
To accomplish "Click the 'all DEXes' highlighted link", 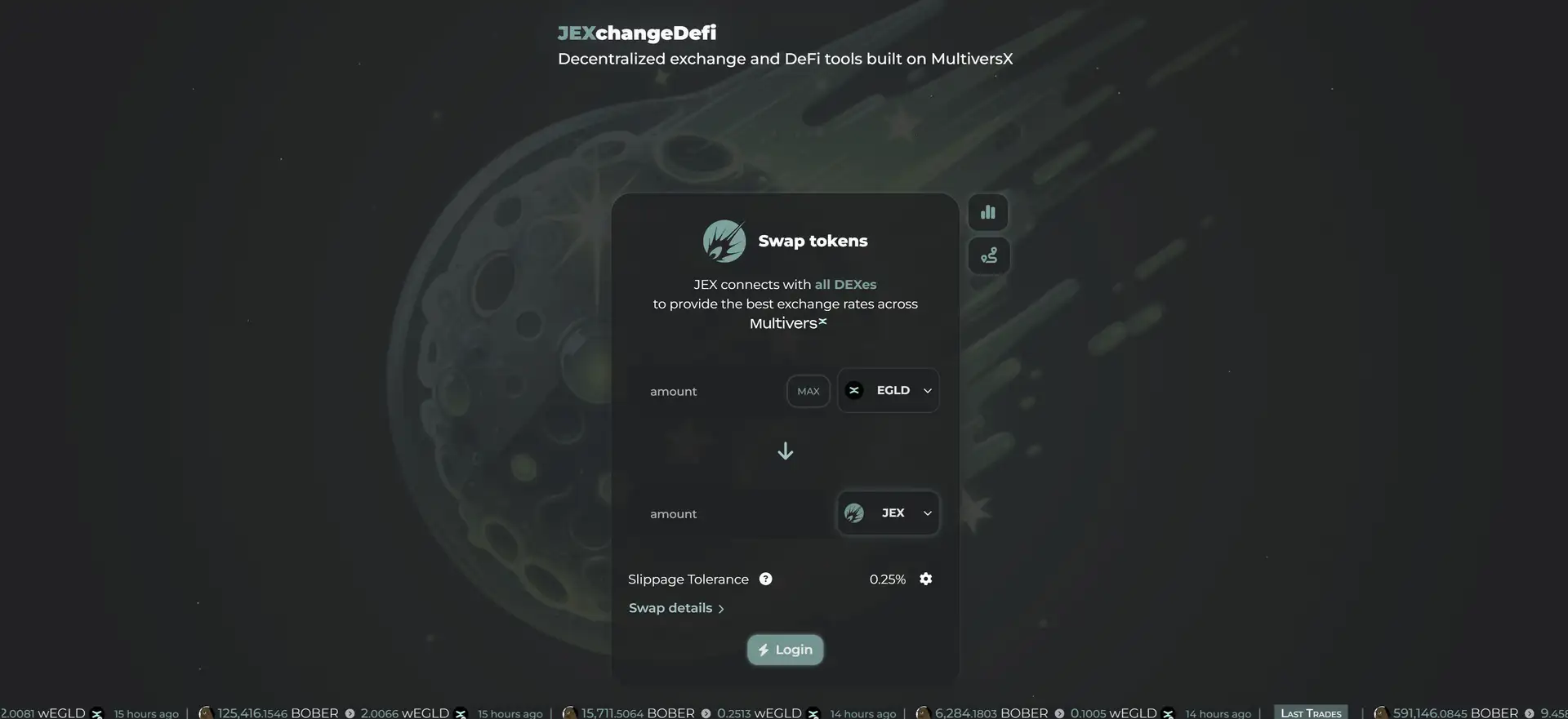I will coord(845,284).
